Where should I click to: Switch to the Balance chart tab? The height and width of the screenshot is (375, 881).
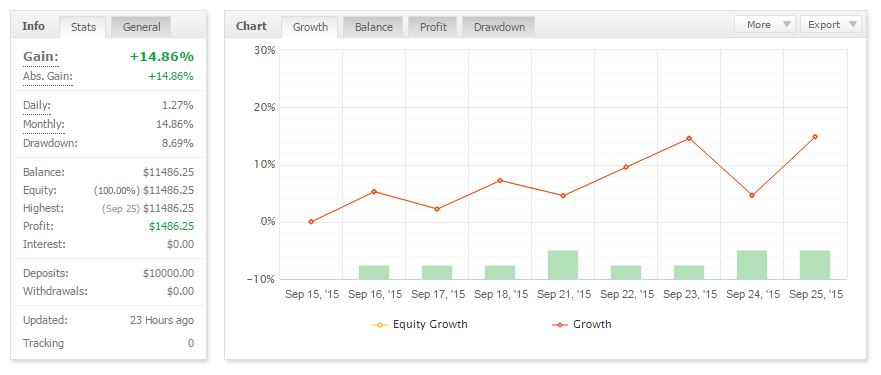click(x=374, y=27)
